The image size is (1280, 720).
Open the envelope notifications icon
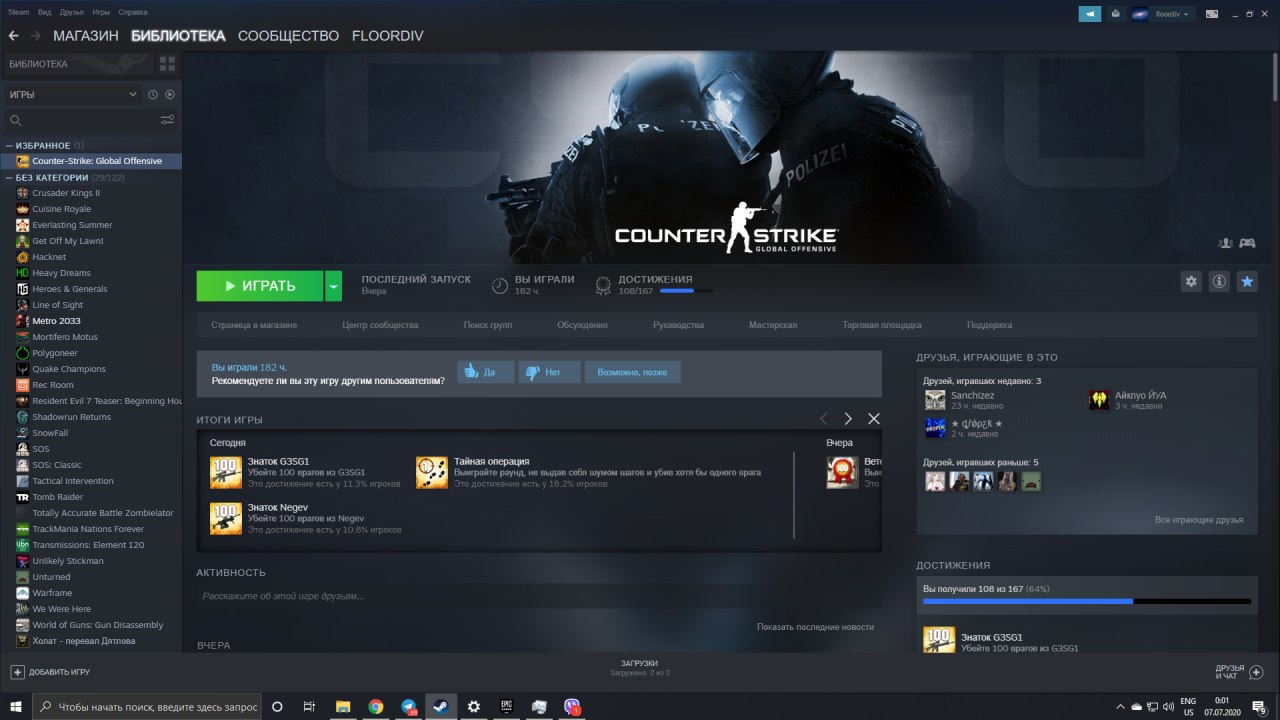[1115, 14]
